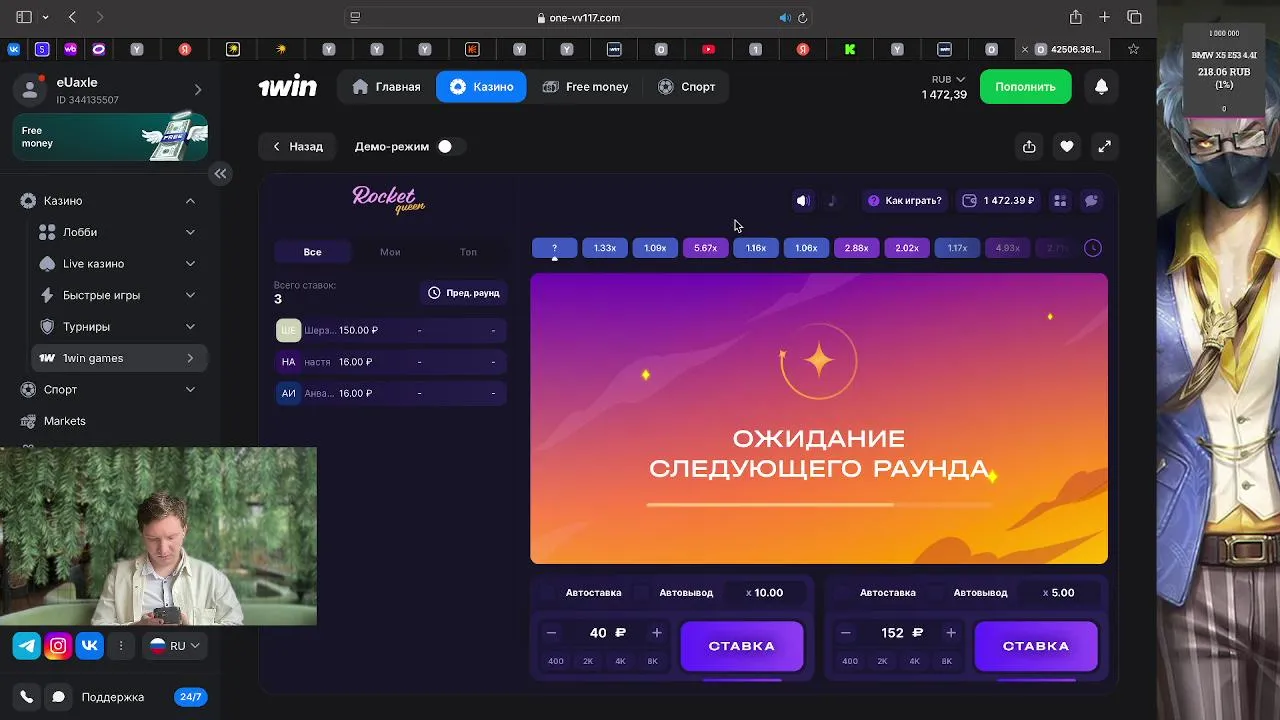This screenshot has height=720, width=1280.
Task: Click the Пополнить deposit button
Action: [1026, 87]
